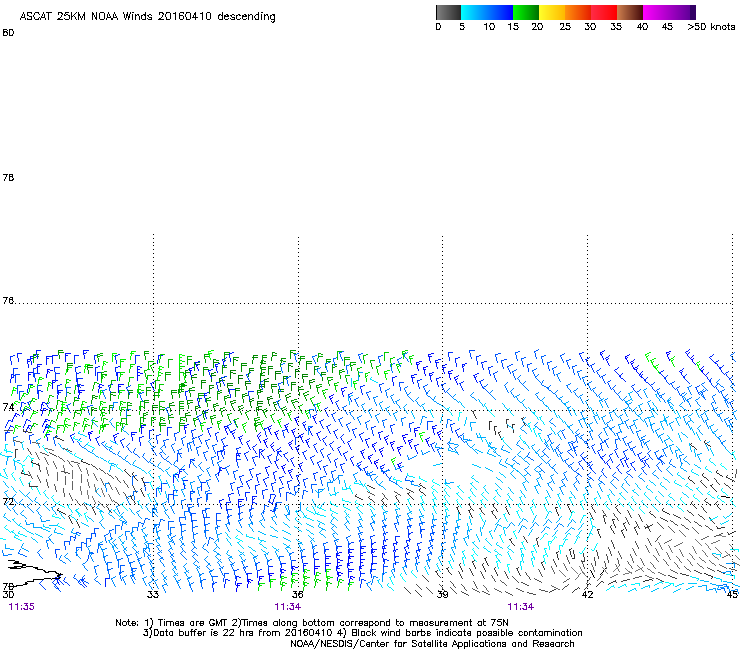Click the title 'ASCAT 25KM NOAA Winds 20160410 descending'
Screen dimensions: 740x650
147,17
